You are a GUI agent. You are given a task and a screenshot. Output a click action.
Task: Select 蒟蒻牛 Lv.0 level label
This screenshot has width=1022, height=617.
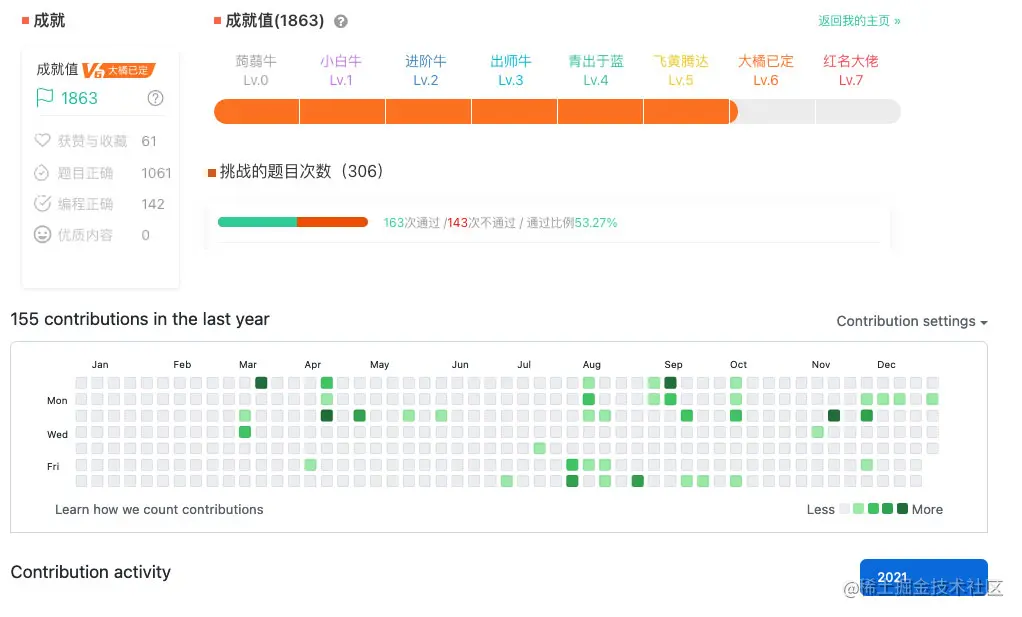coord(256,70)
